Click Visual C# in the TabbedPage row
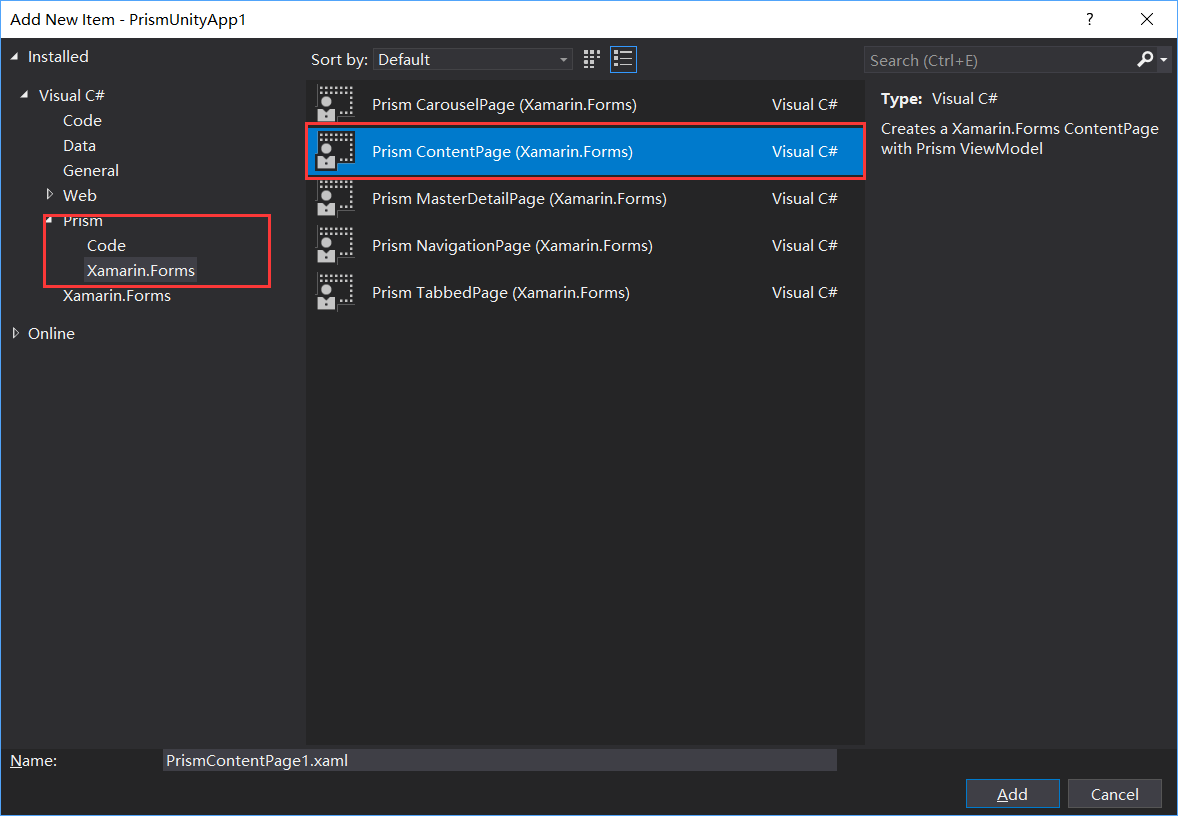 (805, 292)
